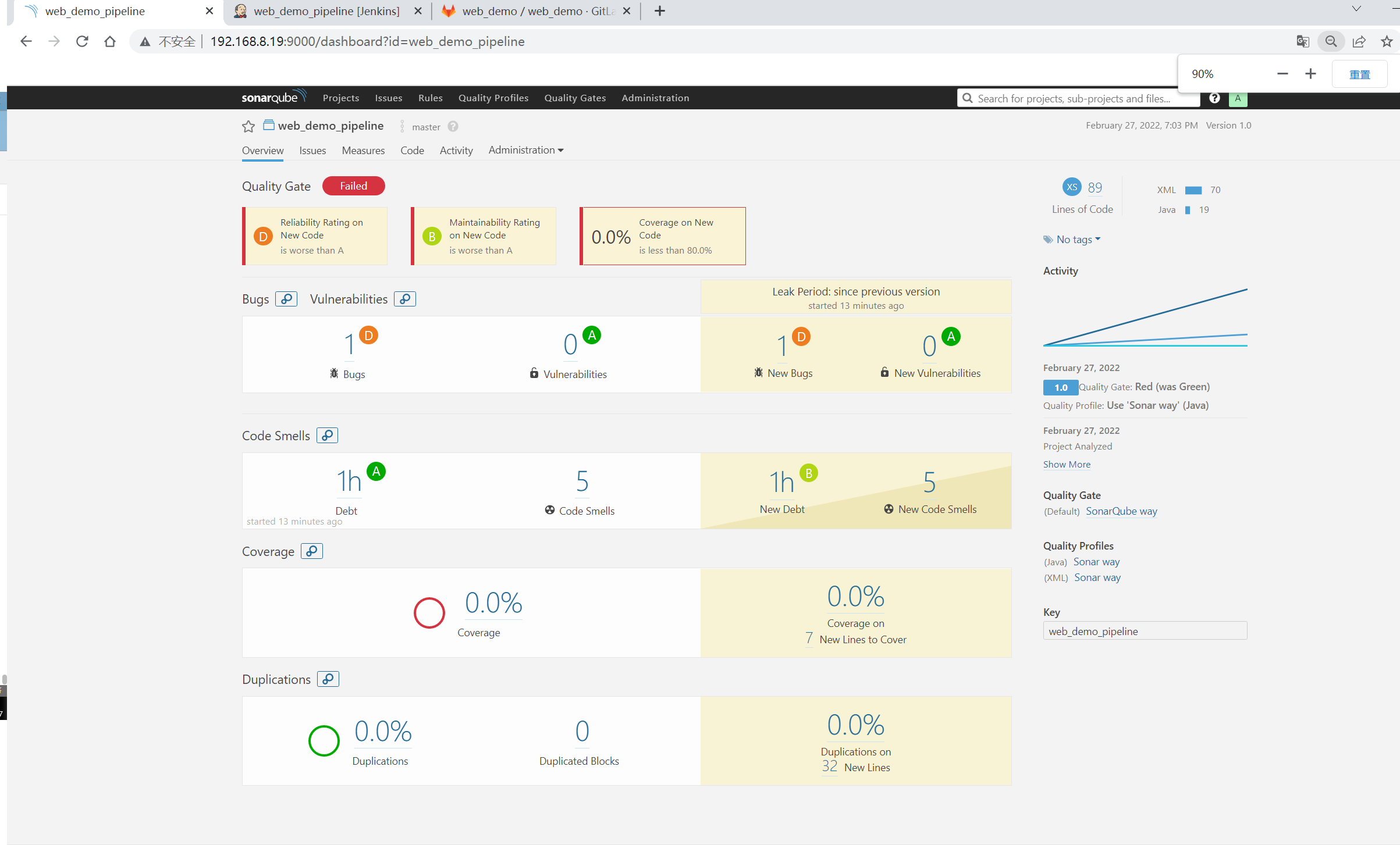Click the translate page icon in address bar
Screen dimensions: 1400x845
(1303, 41)
